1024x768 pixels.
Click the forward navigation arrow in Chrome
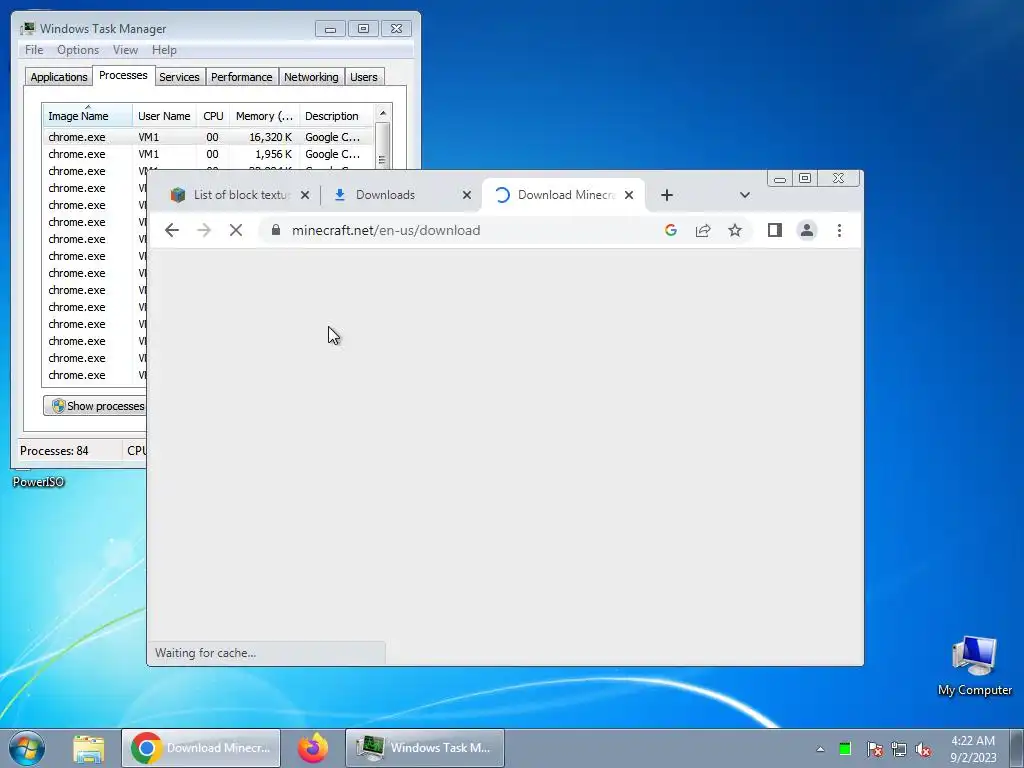(x=204, y=230)
